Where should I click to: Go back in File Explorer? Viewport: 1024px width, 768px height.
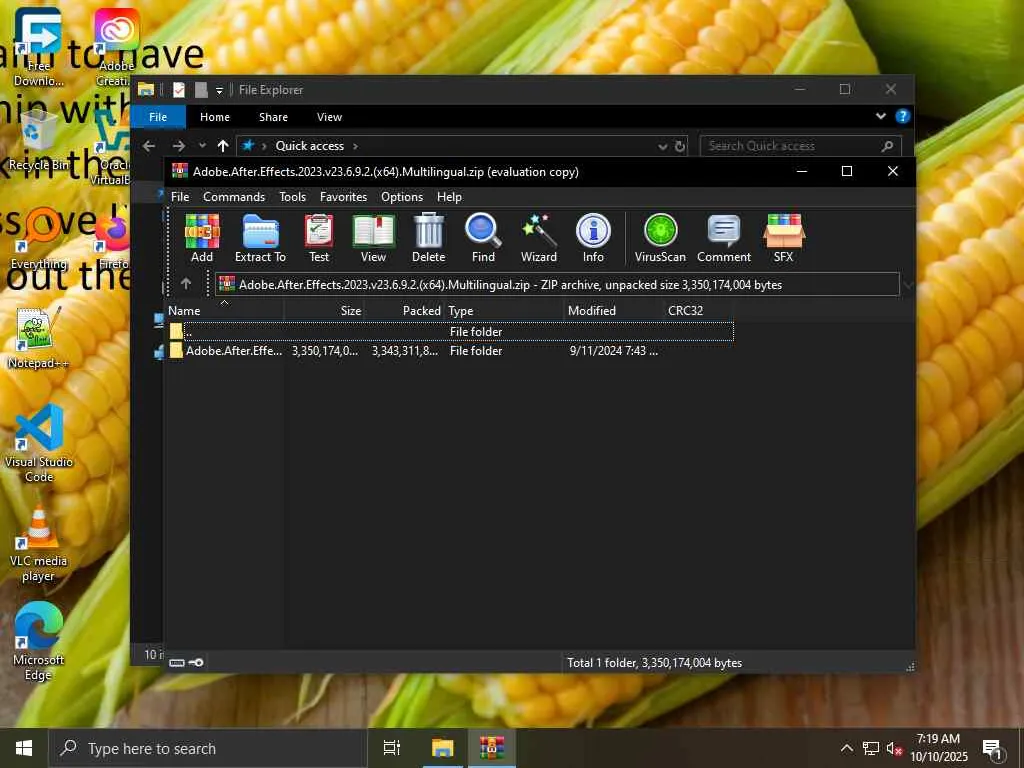pos(149,146)
